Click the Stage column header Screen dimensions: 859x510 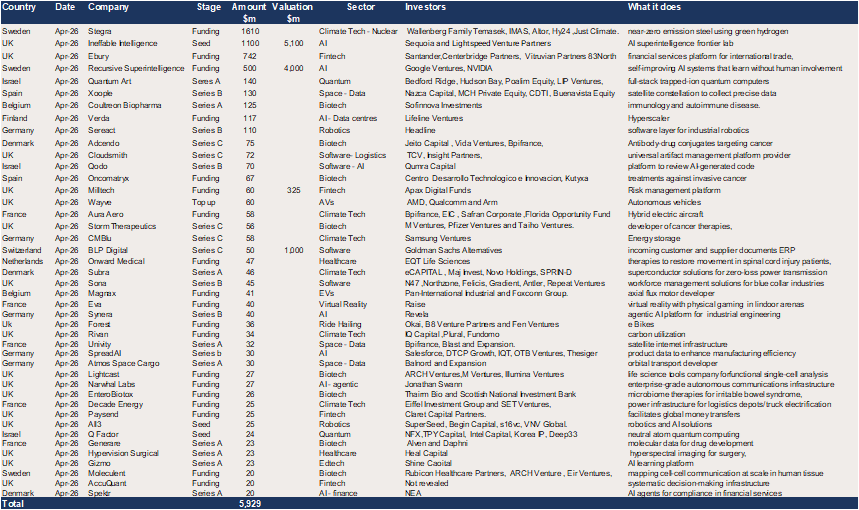[x=209, y=7]
